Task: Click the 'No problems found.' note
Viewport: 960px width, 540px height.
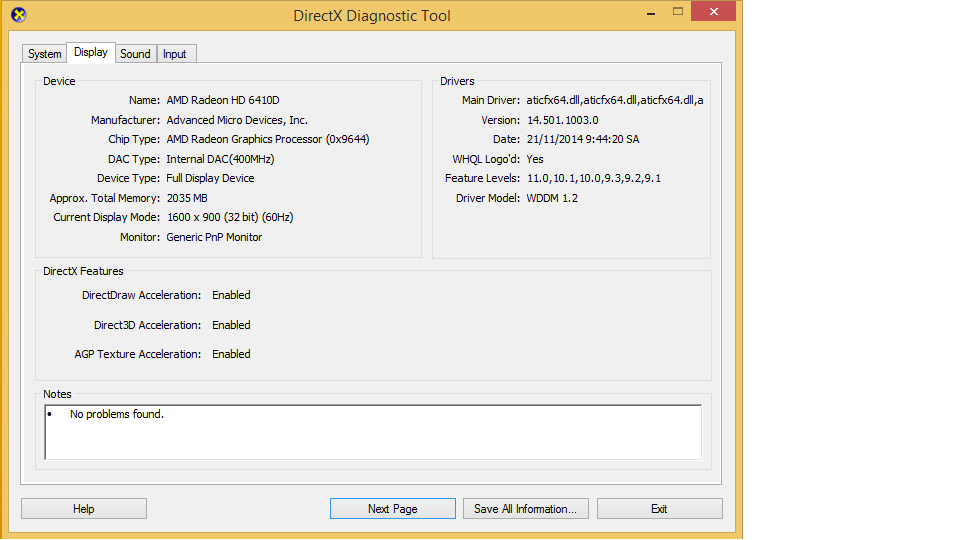Action: 117,414
